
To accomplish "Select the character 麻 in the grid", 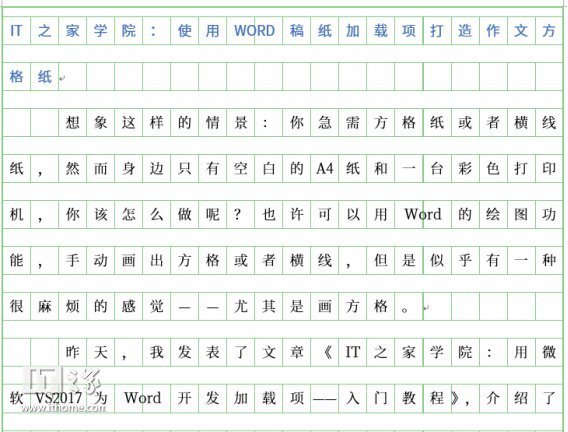I will (45, 306).
